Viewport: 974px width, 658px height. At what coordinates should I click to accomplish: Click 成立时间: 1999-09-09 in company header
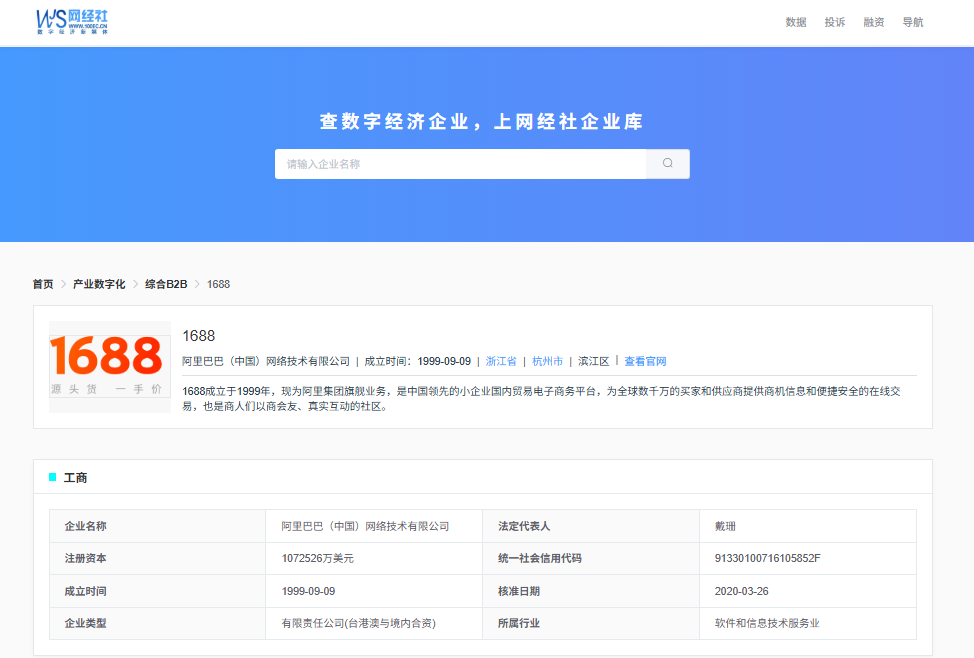tap(417, 361)
